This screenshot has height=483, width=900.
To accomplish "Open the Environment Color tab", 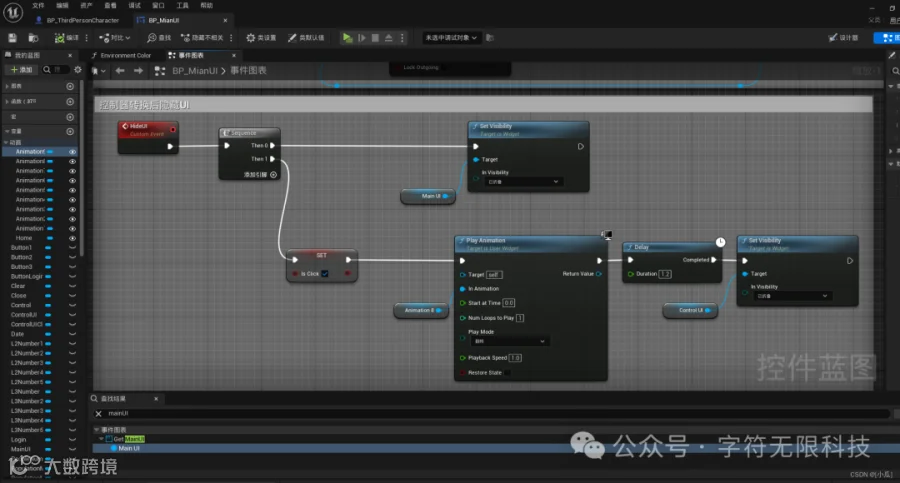I will pyautogui.click(x=125, y=55).
